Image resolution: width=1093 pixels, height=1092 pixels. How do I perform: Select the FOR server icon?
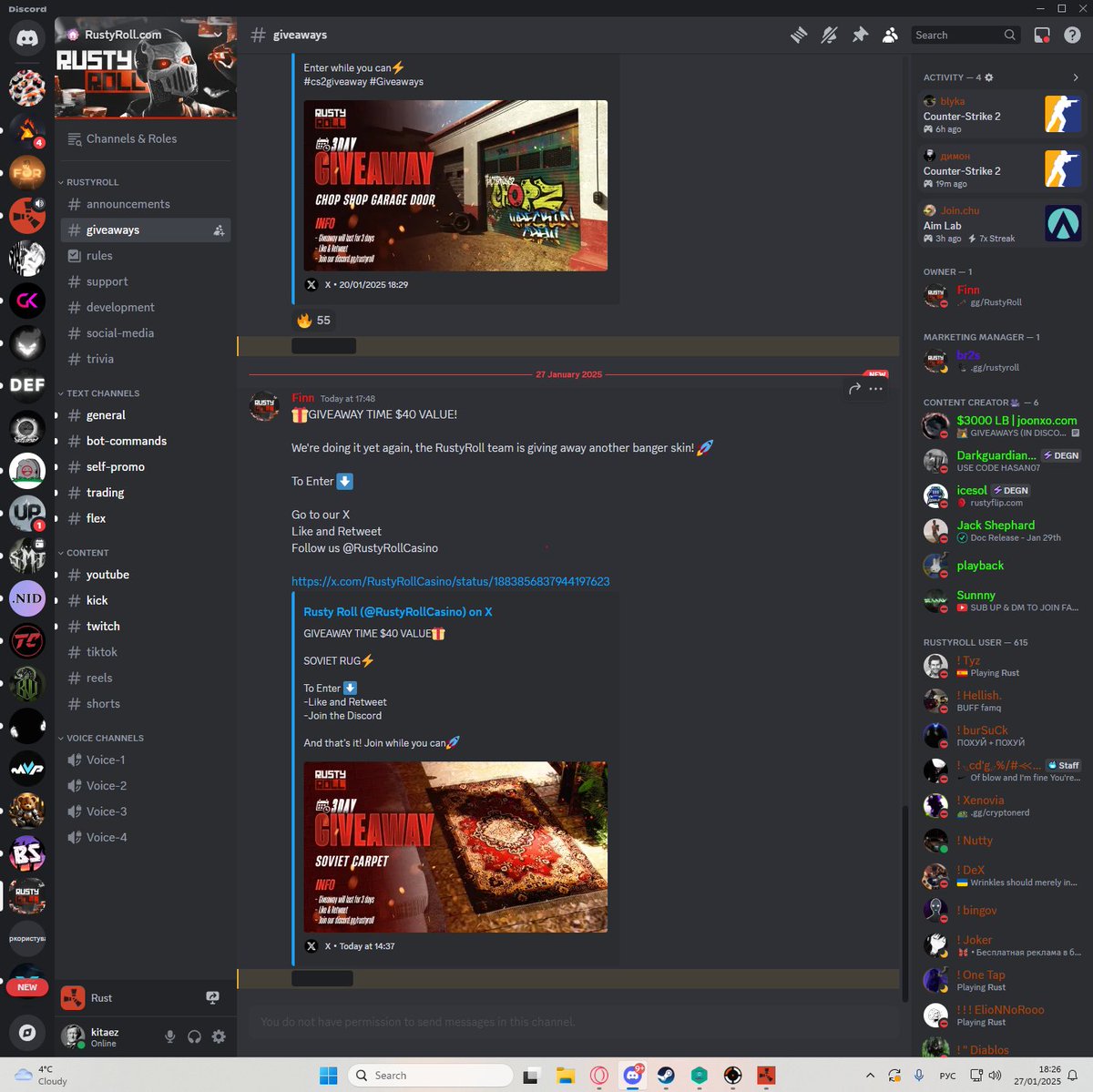click(x=27, y=172)
